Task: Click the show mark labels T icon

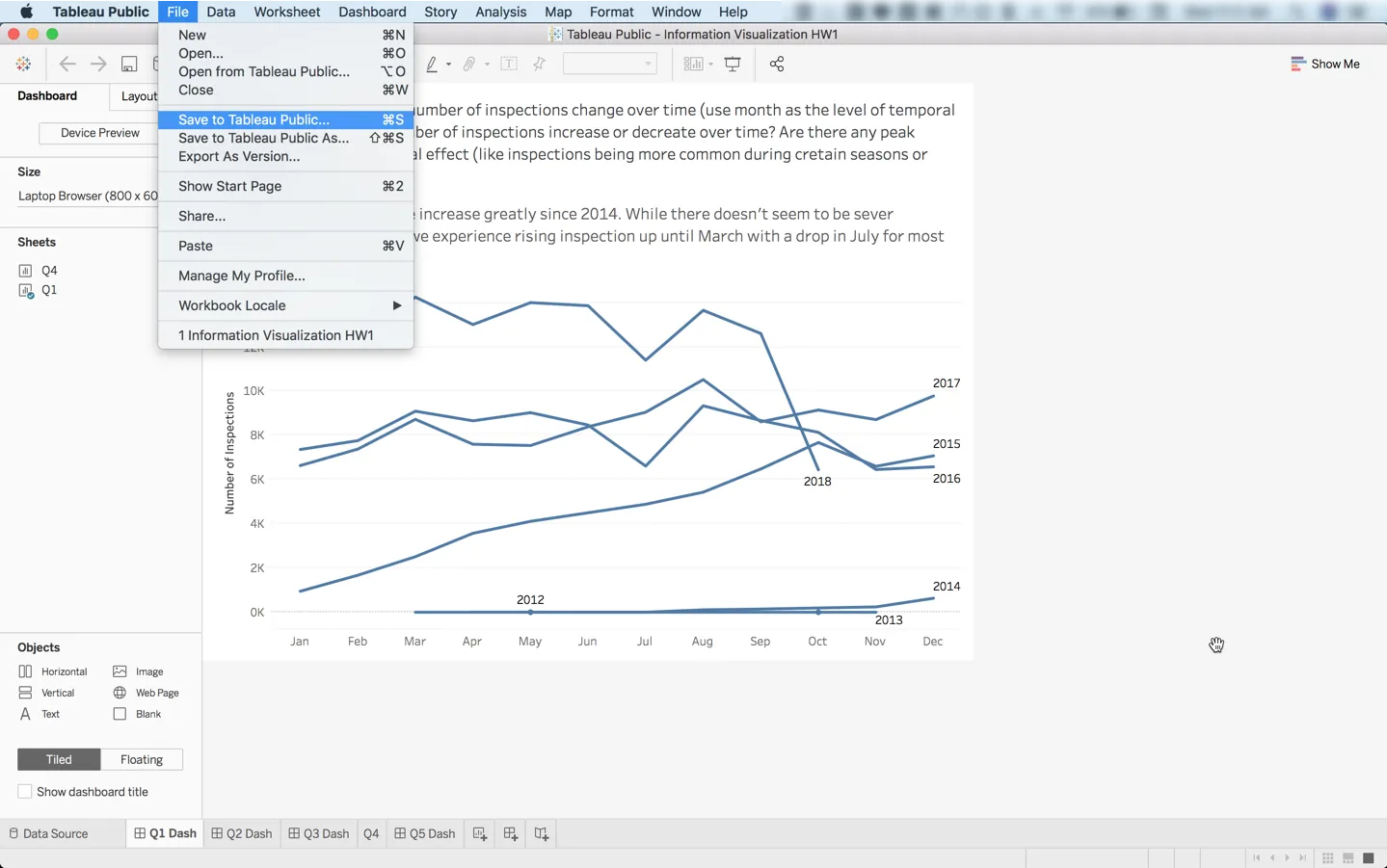Action: (509, 64)
